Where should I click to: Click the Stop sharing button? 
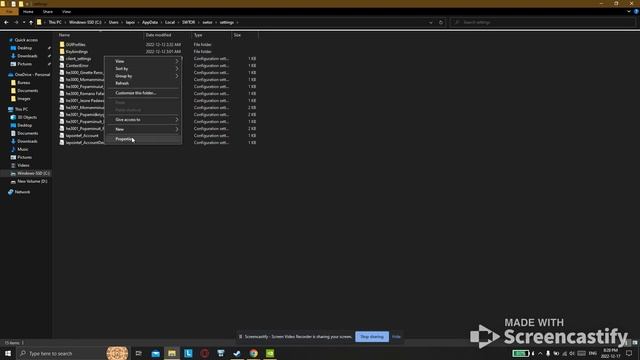[372, 337]
